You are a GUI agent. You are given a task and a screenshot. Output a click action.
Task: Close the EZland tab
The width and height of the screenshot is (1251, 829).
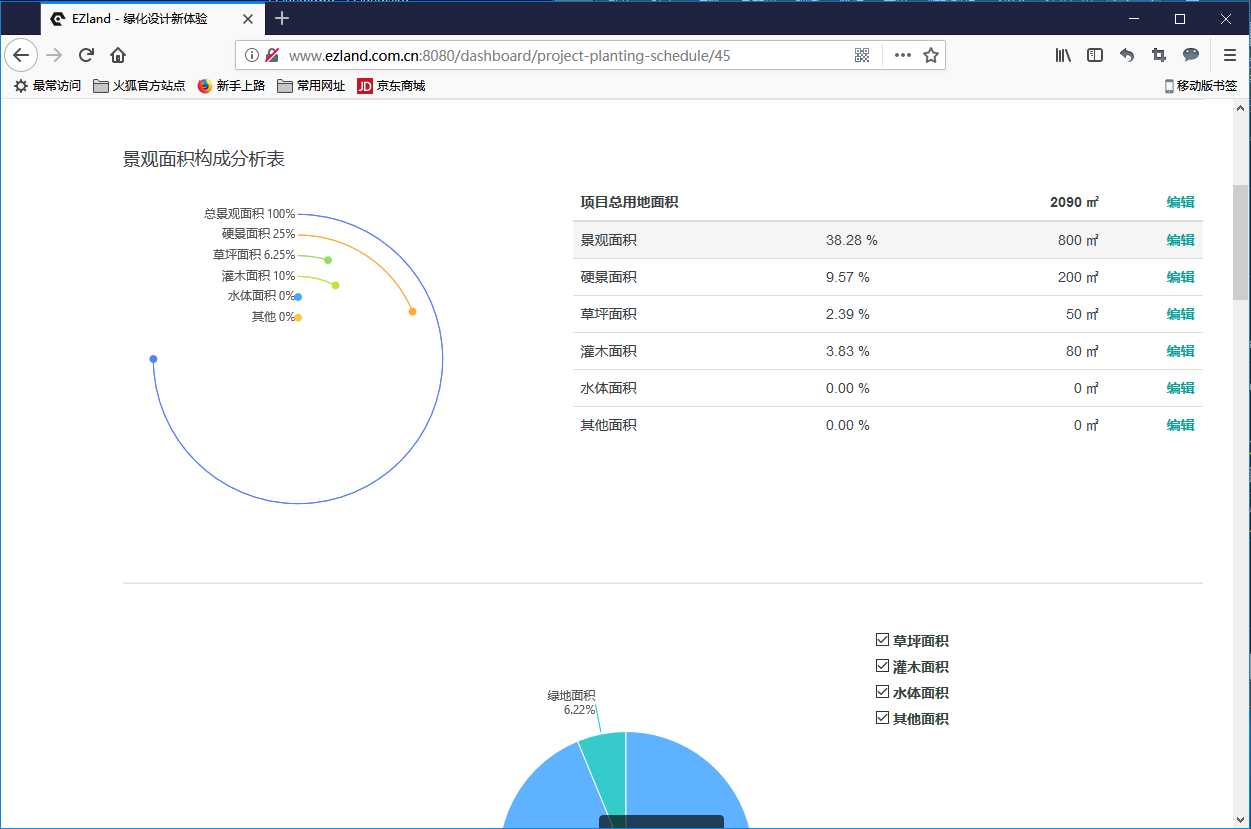[x=248, y=19]
